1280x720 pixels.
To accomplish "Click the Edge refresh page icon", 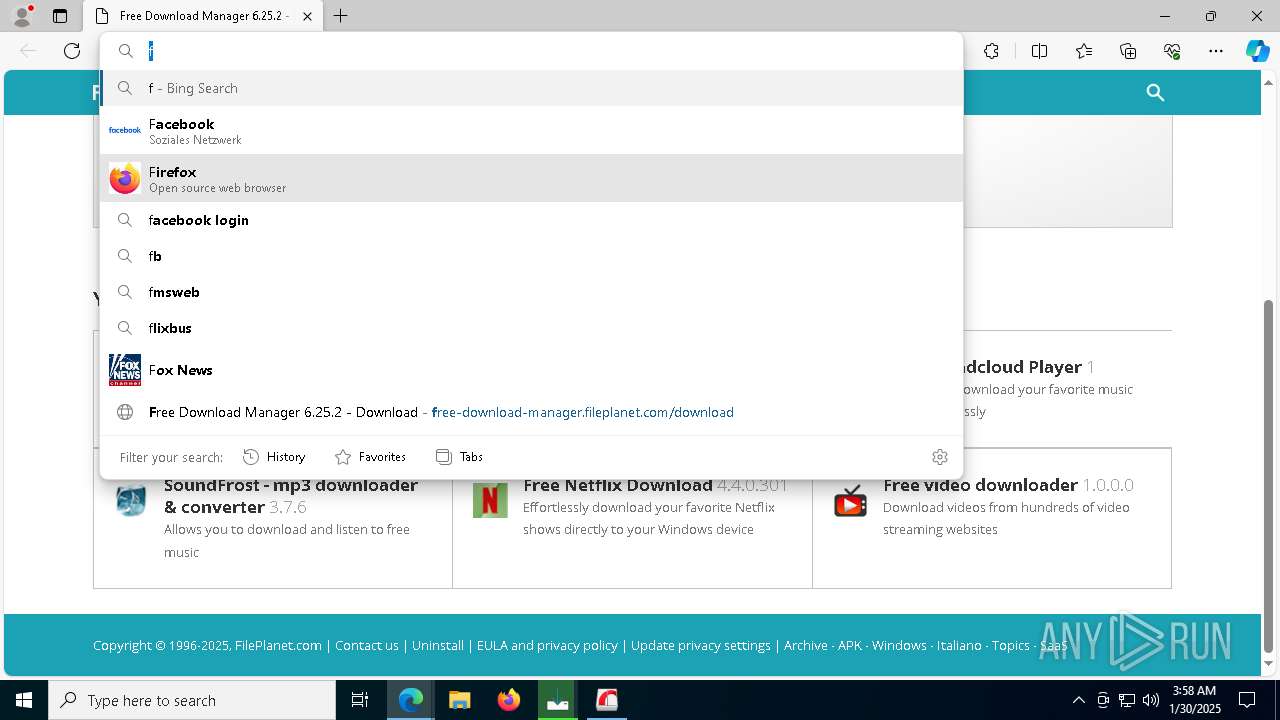I will click(72, 51).
